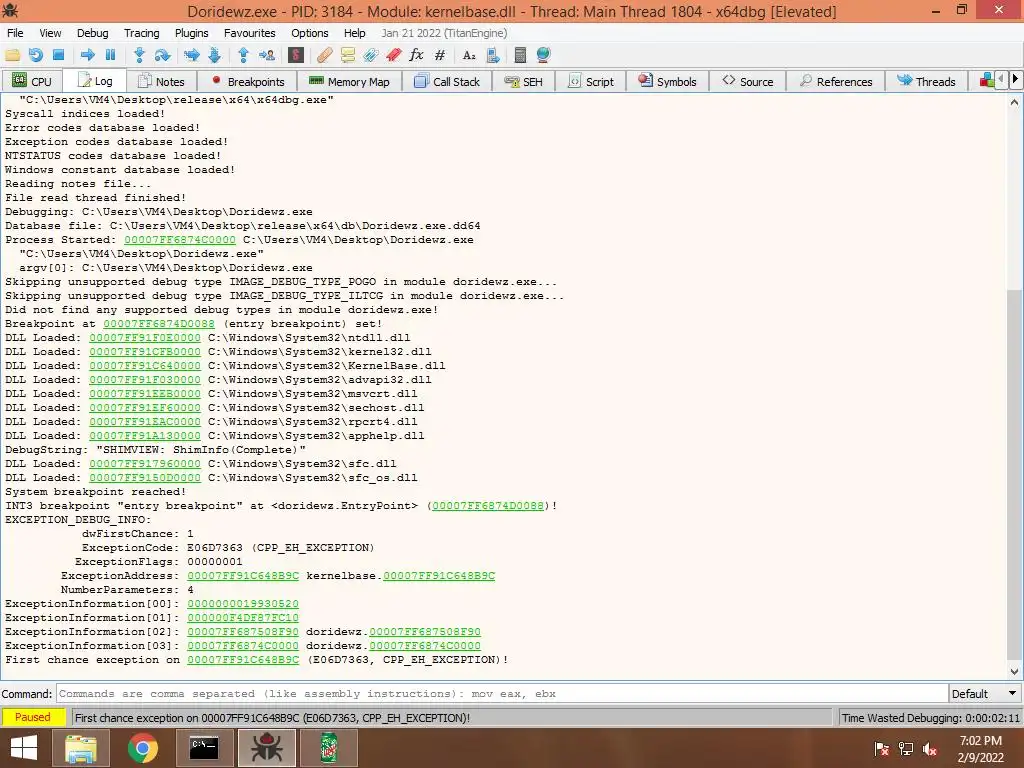Show the Bookmarks red icon
Image resolution: width=1024 pixels, height=768 pixels.
tap(393, 56)
